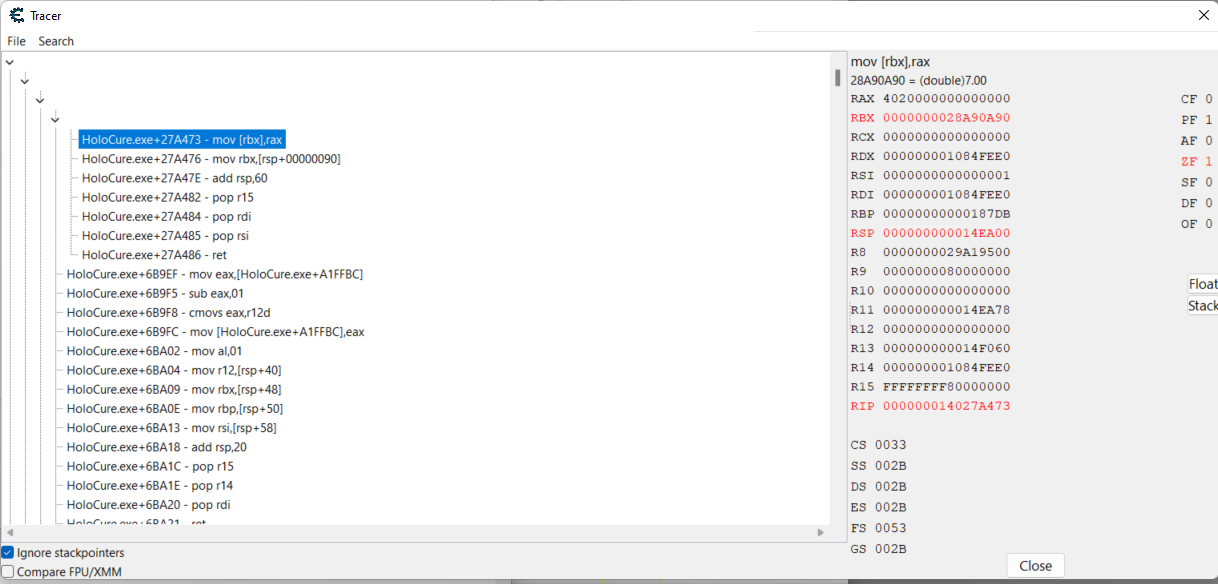This screenshot has height=584, width=1218.
Task: Open the File menu
Action: 16,41
